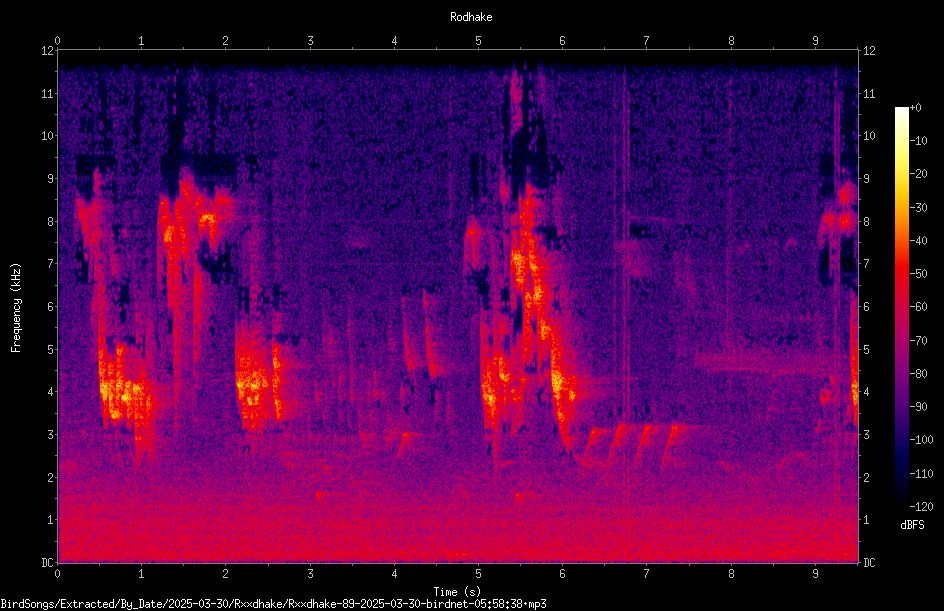Click "8" on the left frequency axis

(x=50, y=222)
